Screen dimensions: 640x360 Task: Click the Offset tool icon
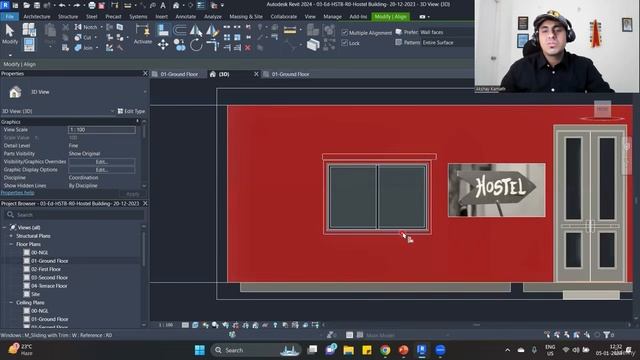pyautogui.click(x=180, y=30)
